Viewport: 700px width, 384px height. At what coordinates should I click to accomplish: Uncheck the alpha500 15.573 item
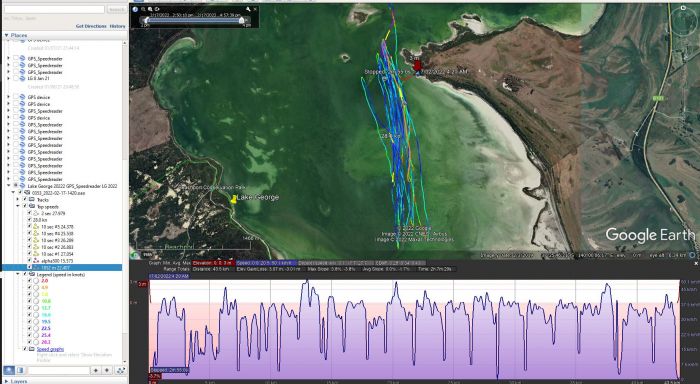29,260
